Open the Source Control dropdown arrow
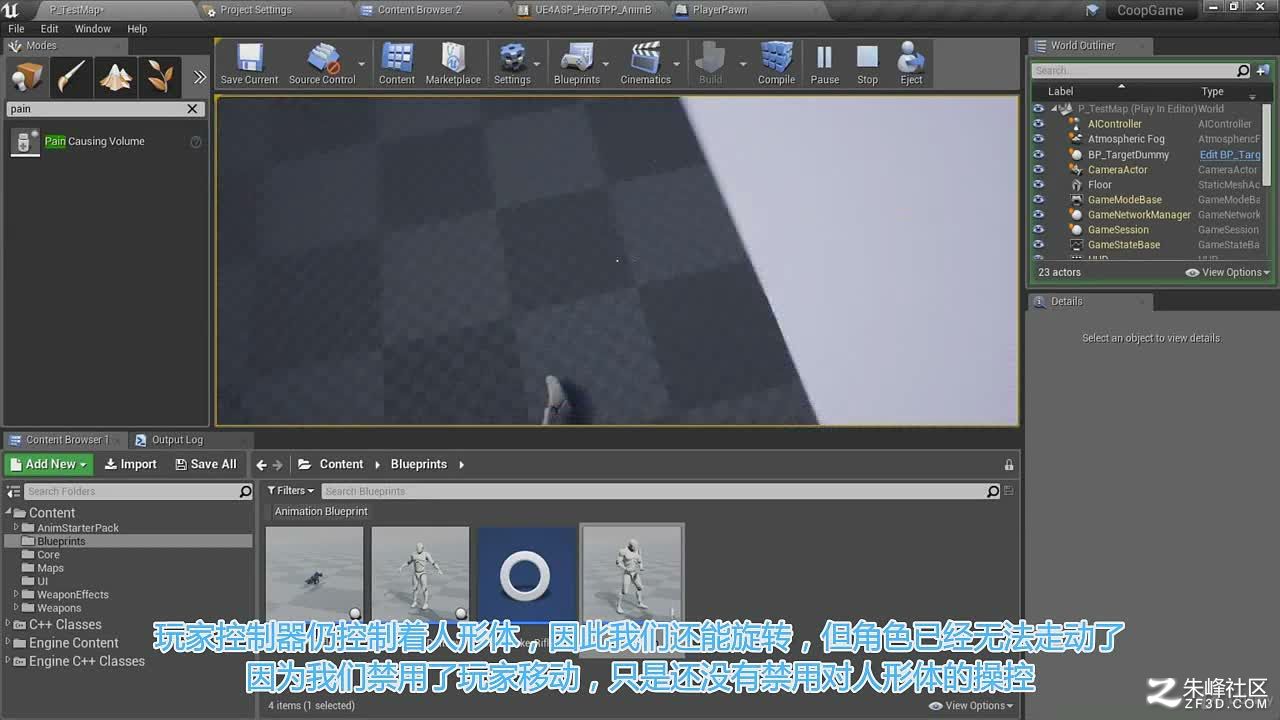Viewport: 1280px width, 720px height. click(362, 64)
